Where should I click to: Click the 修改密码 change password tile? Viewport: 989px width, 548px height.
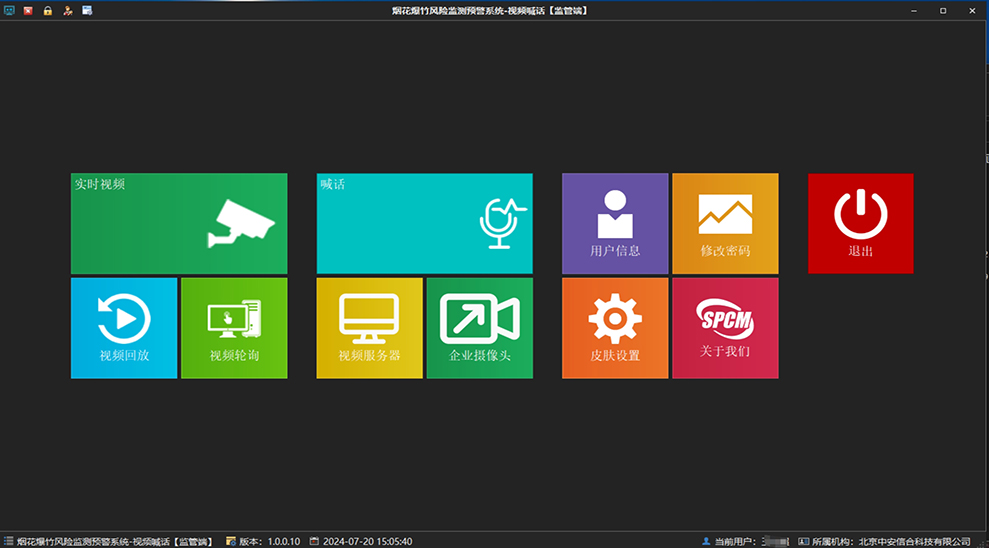click(x=725, y=223)
